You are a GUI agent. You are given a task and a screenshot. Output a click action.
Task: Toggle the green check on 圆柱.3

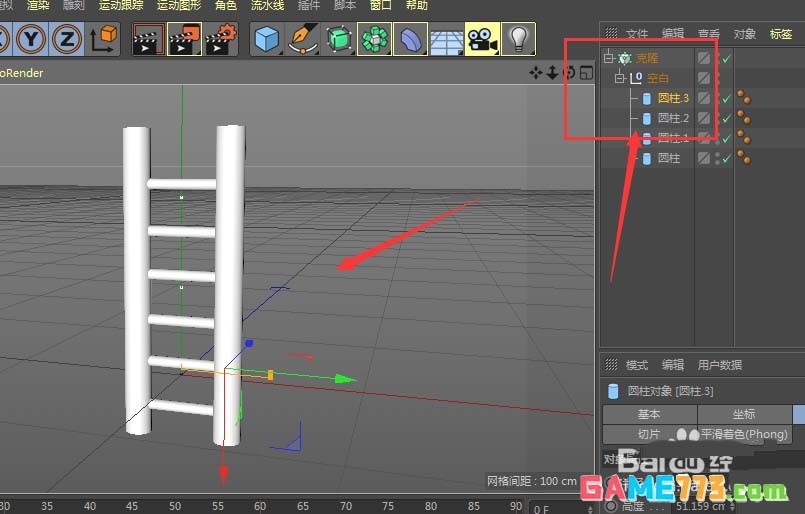pos(726,99)
